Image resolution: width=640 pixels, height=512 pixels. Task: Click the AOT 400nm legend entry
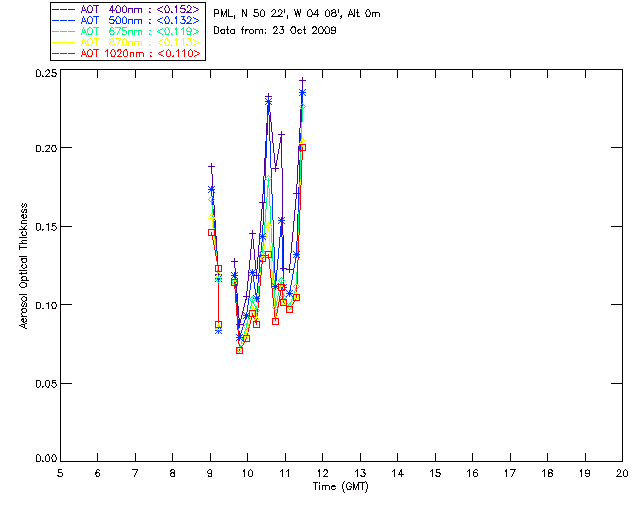point(127,9)
